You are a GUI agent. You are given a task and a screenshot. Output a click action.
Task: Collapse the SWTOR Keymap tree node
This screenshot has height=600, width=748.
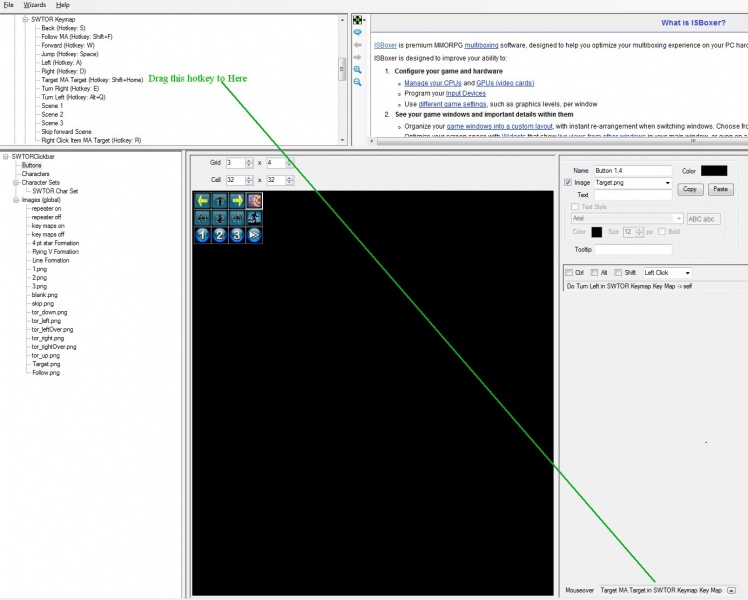click(x=25, y=20)
